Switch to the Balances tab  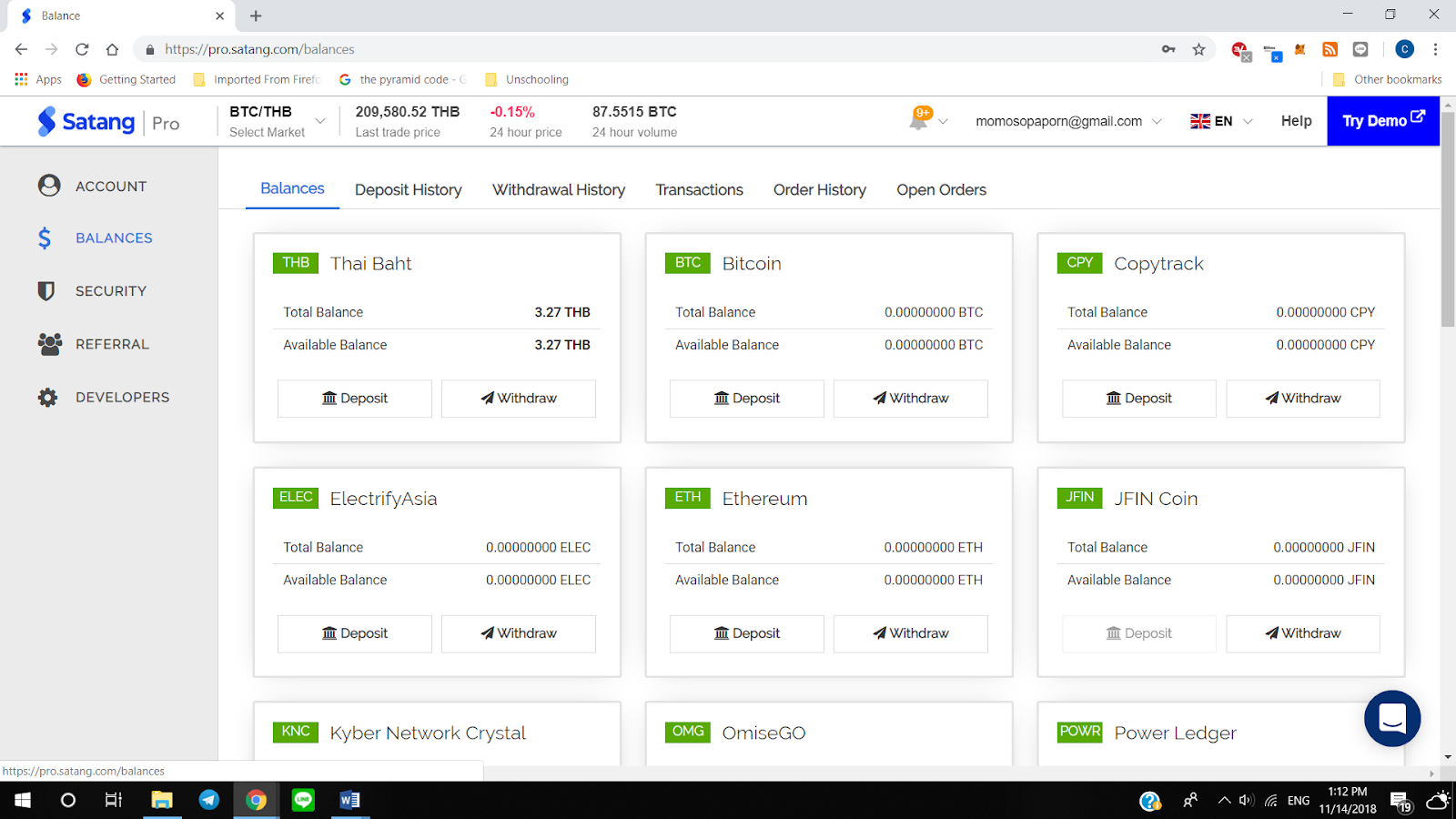[x=292, y=188]
